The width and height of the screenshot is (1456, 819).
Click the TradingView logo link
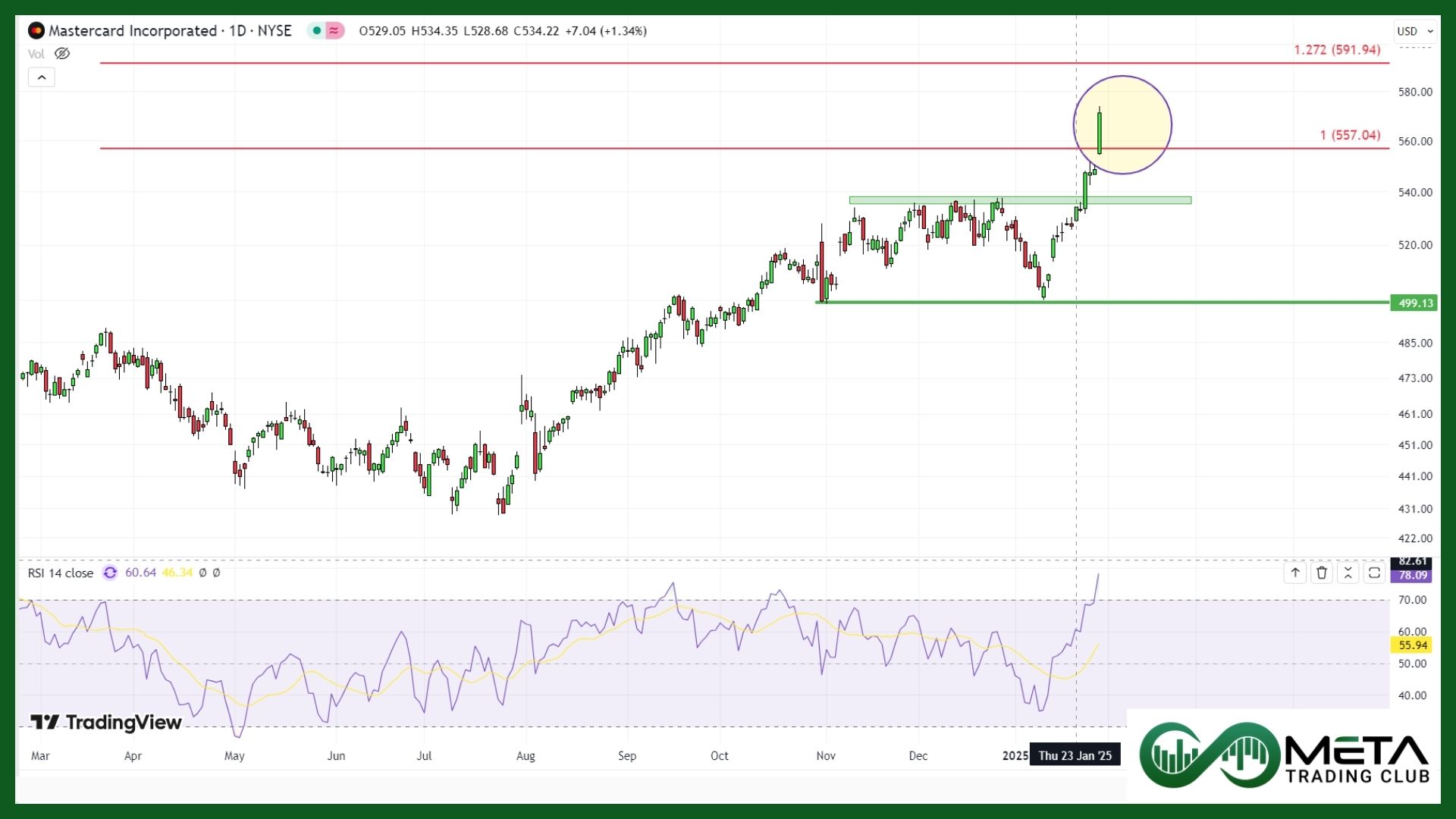pos(106,723)
